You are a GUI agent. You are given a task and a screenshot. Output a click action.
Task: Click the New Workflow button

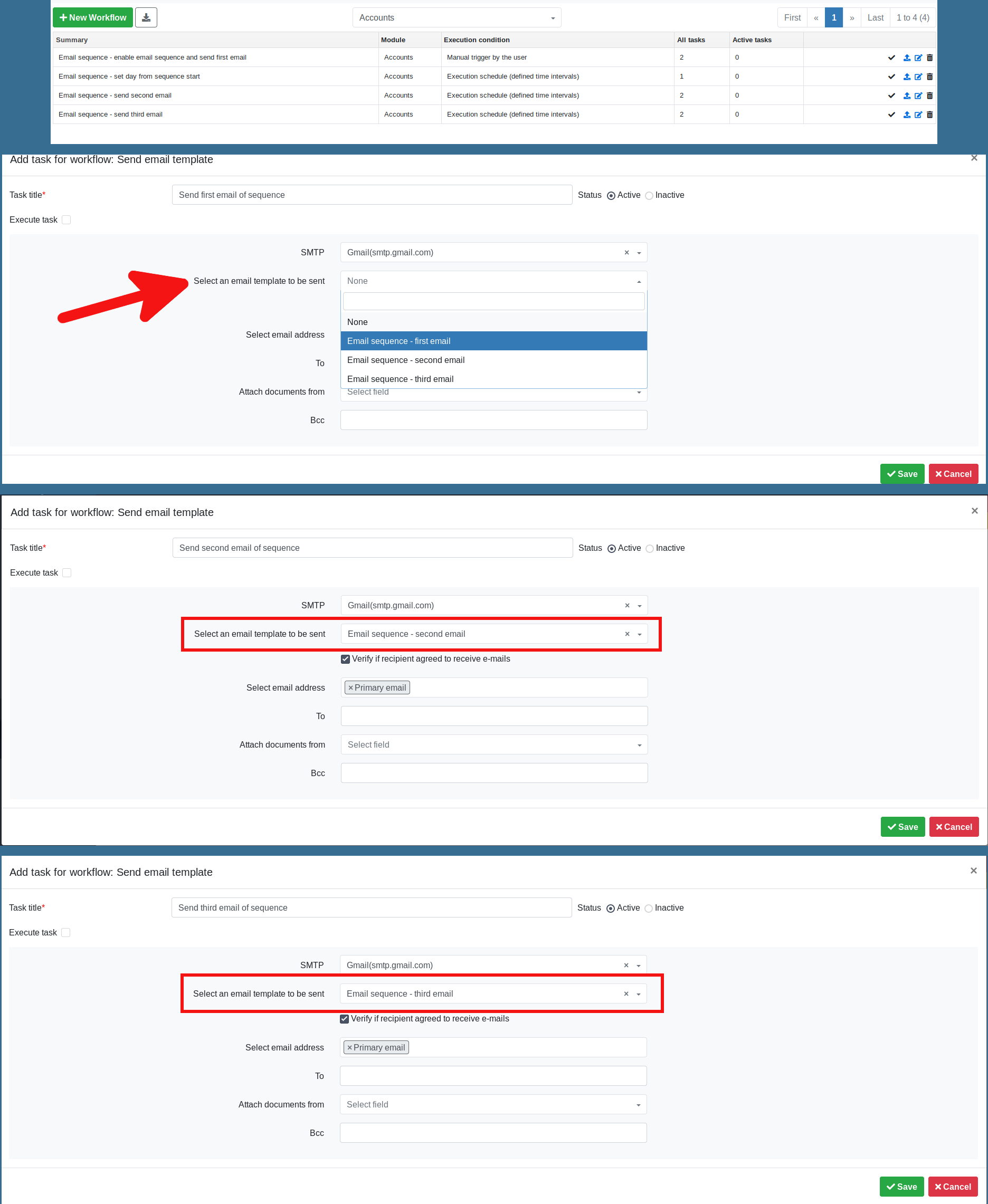pyautogui.click(x=93, y=17)
